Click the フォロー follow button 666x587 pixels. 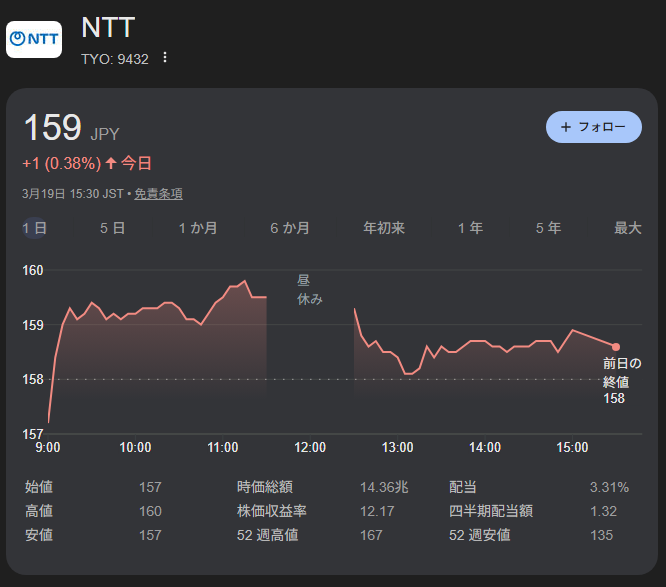pyautogui.click(x=593, y=127)
